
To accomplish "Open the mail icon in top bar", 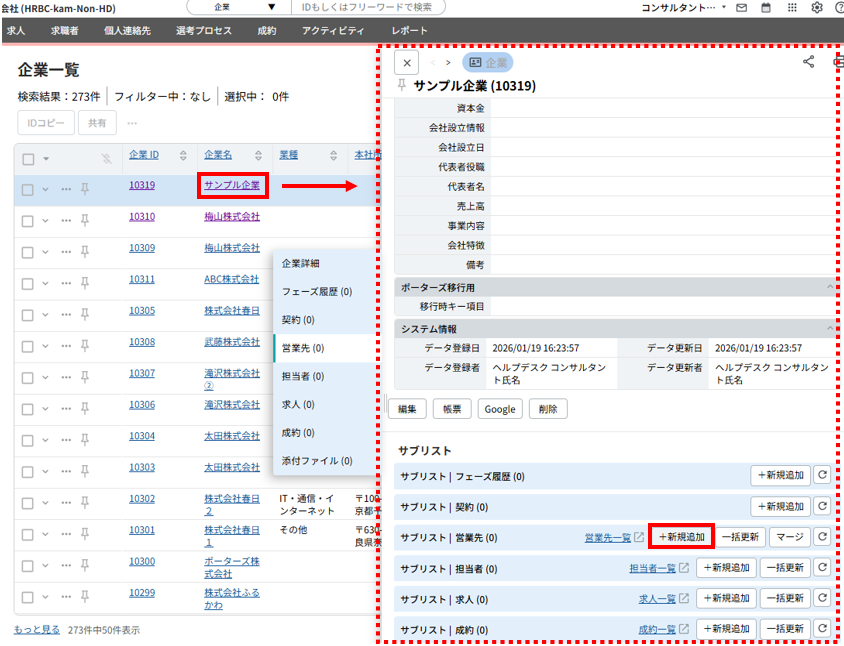I will [x=741, y=8].
